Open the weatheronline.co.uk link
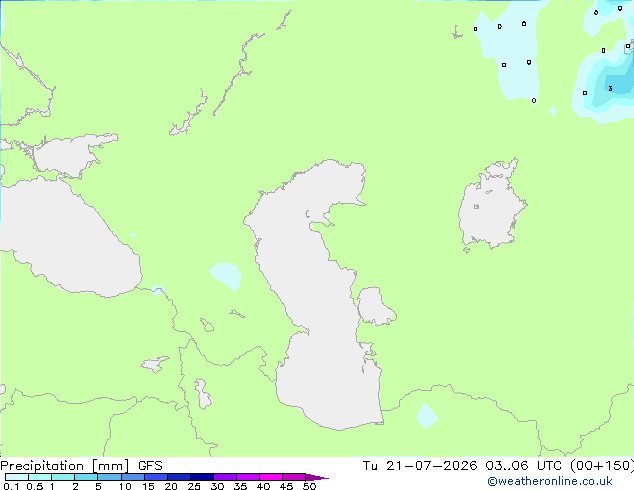The width and height of the screenshot is (634, 490). tap(550, 481)
